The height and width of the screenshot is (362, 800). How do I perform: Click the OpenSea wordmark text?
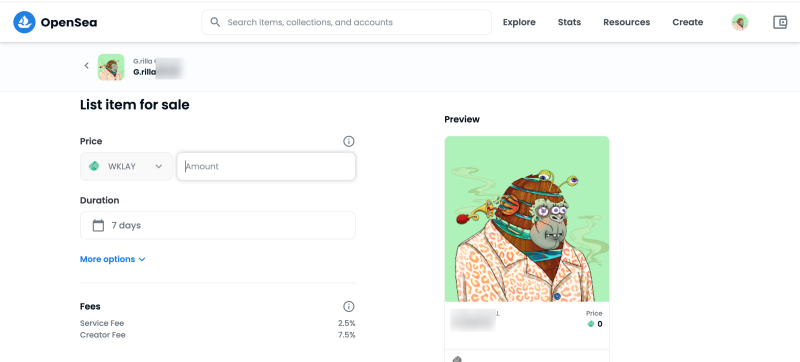(x=69, y=22)
